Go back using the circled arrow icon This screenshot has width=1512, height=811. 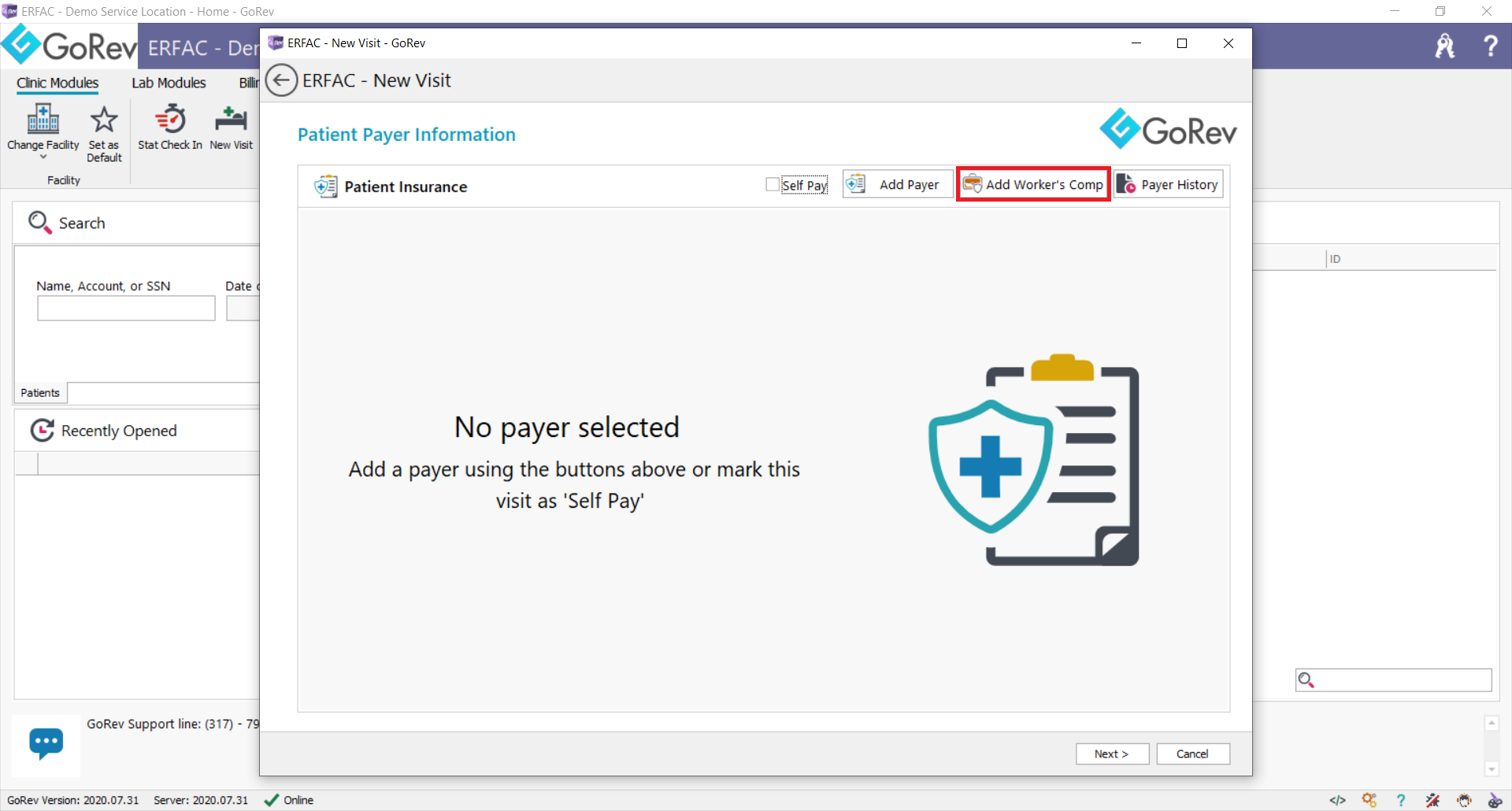click(281, 80)
